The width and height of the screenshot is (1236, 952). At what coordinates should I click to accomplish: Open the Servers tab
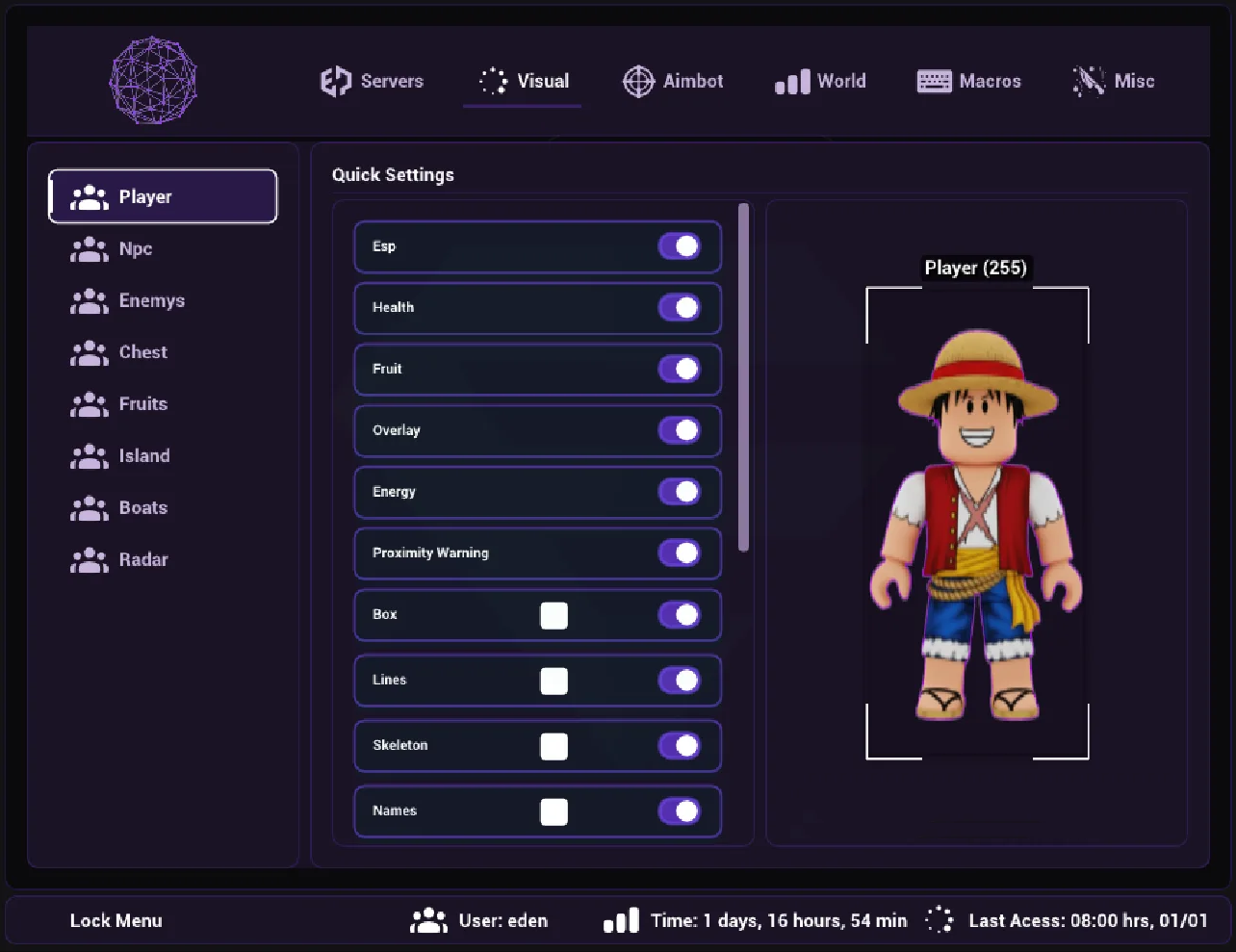point(372,82)
